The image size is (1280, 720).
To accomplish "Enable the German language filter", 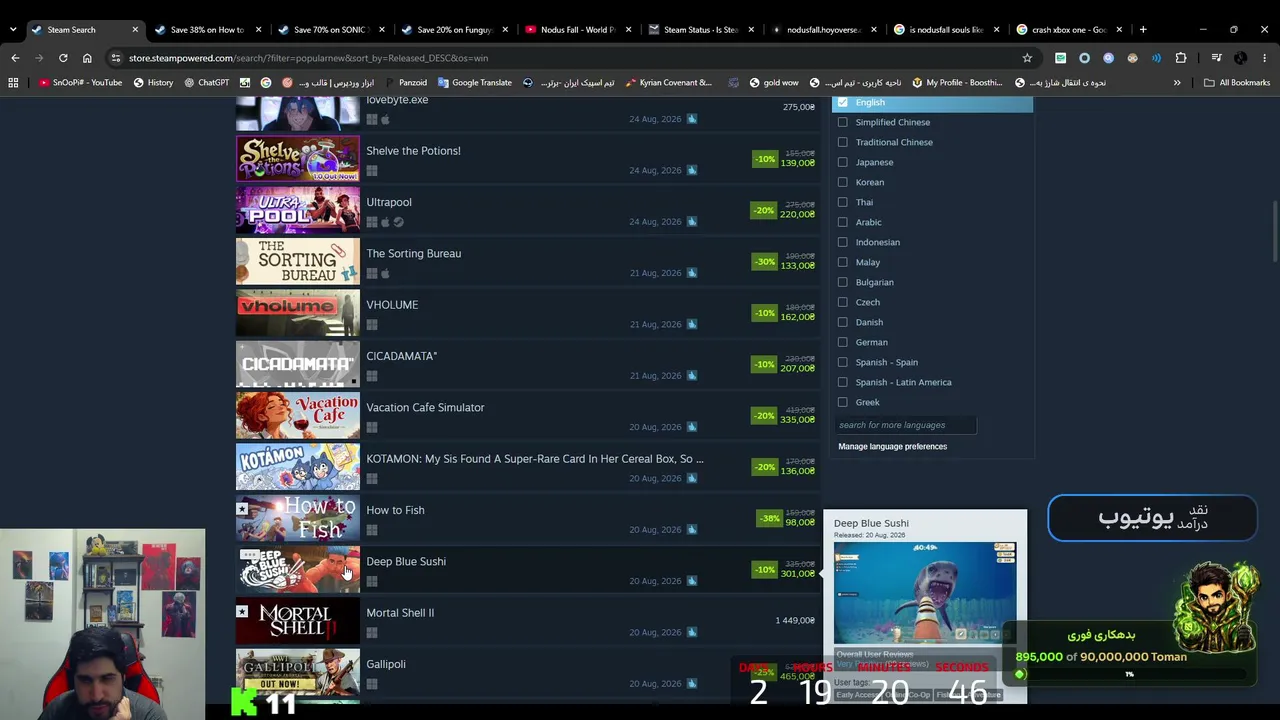I will point(843,342).
